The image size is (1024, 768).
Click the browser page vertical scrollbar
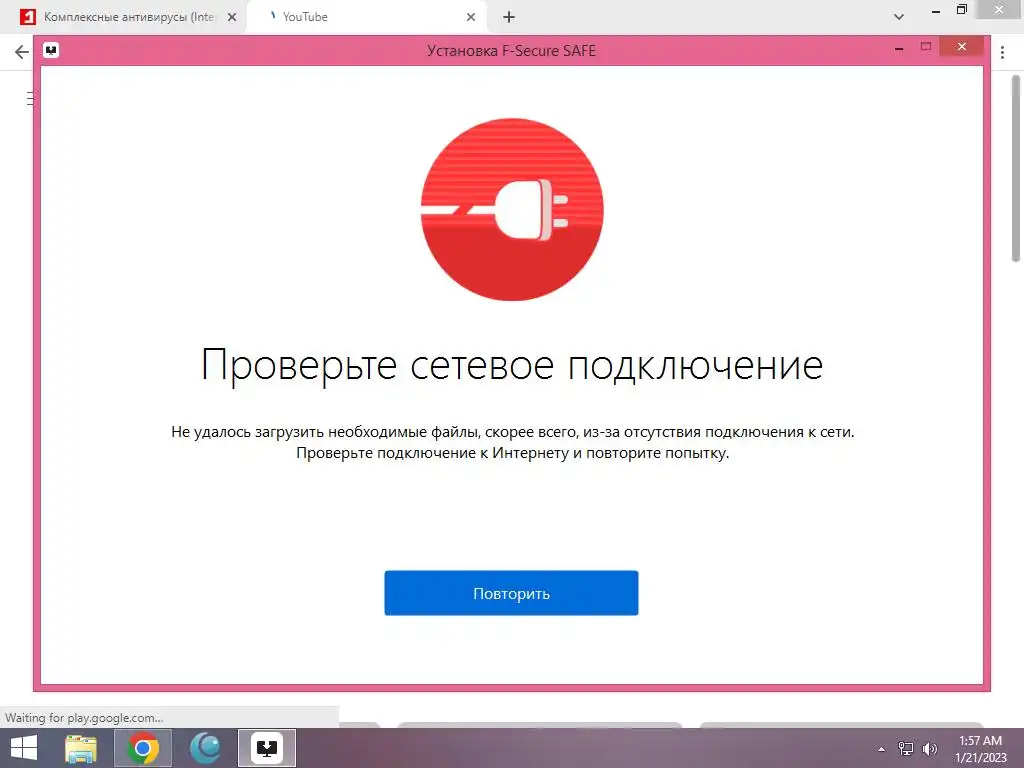pos(1016,168)
